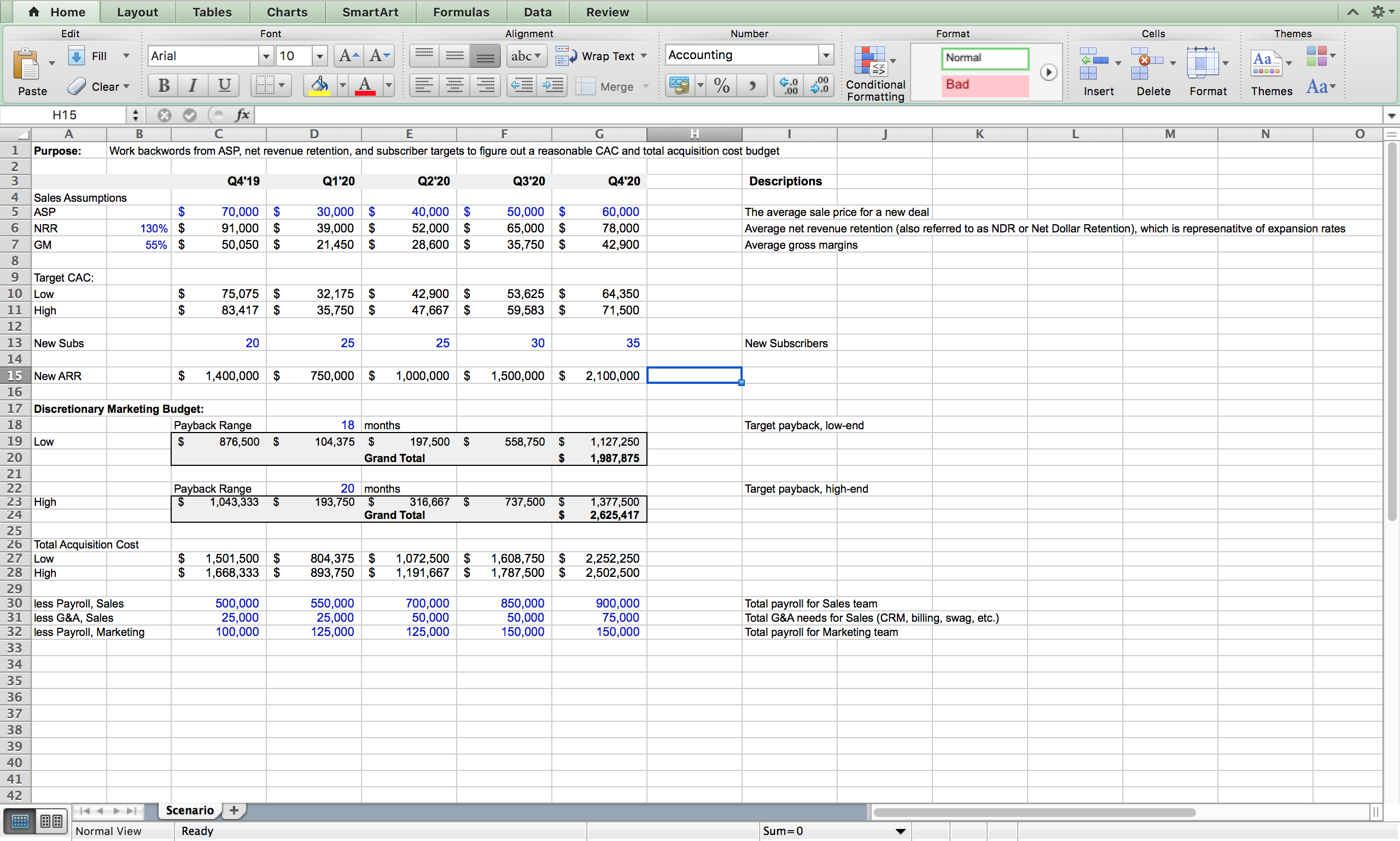Align text left in cell

[x=424, y=85]
